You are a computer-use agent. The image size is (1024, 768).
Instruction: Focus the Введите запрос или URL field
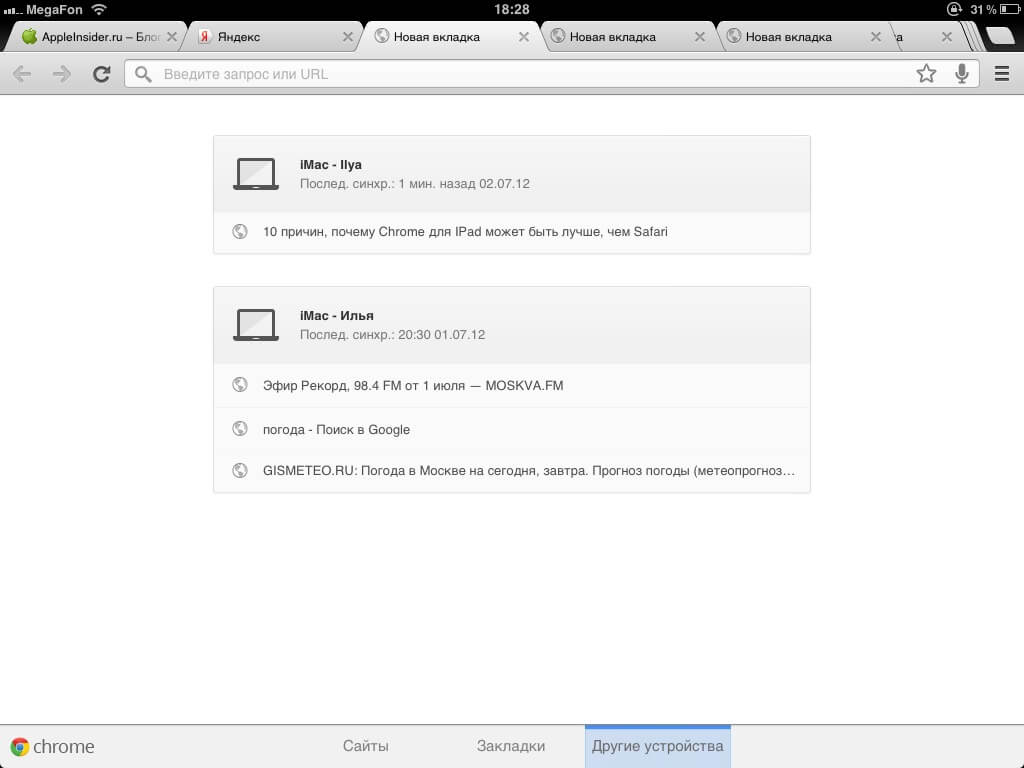click(552, 74)
